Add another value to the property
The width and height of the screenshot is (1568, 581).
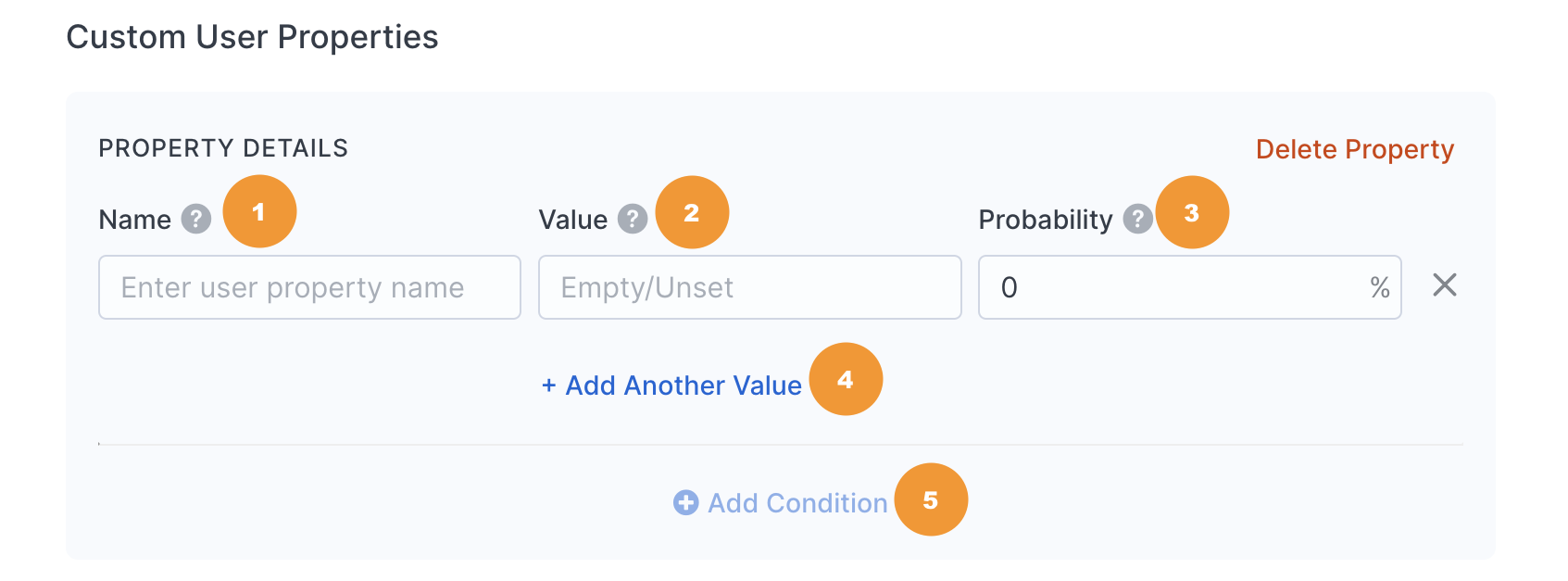tap(671, 385)
